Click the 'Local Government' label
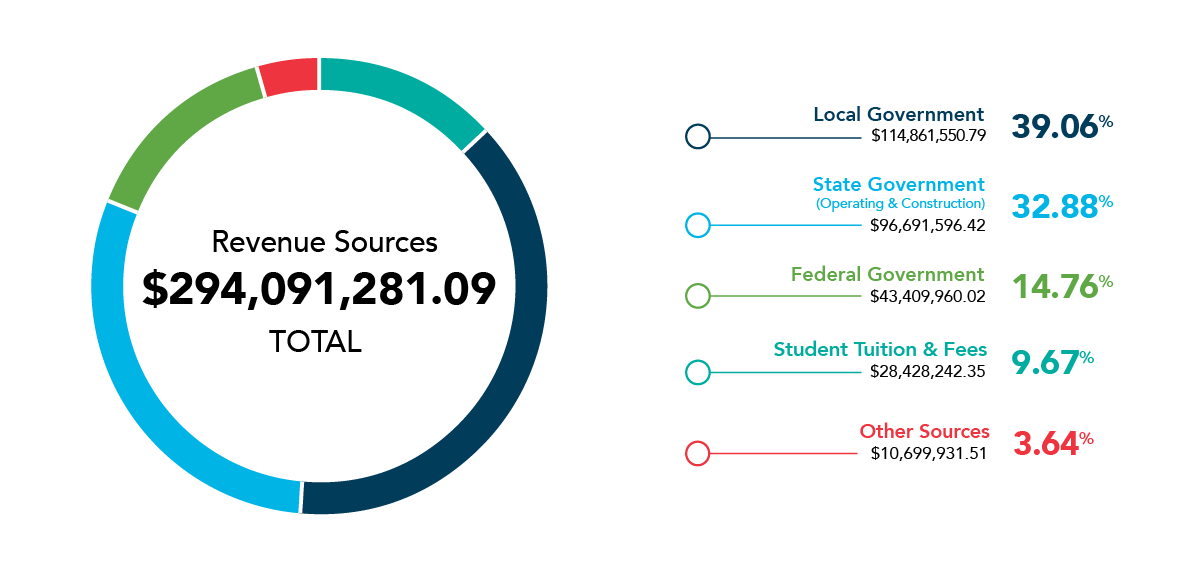This screenshot has height=571, width=1200. (x=899, y=115)
